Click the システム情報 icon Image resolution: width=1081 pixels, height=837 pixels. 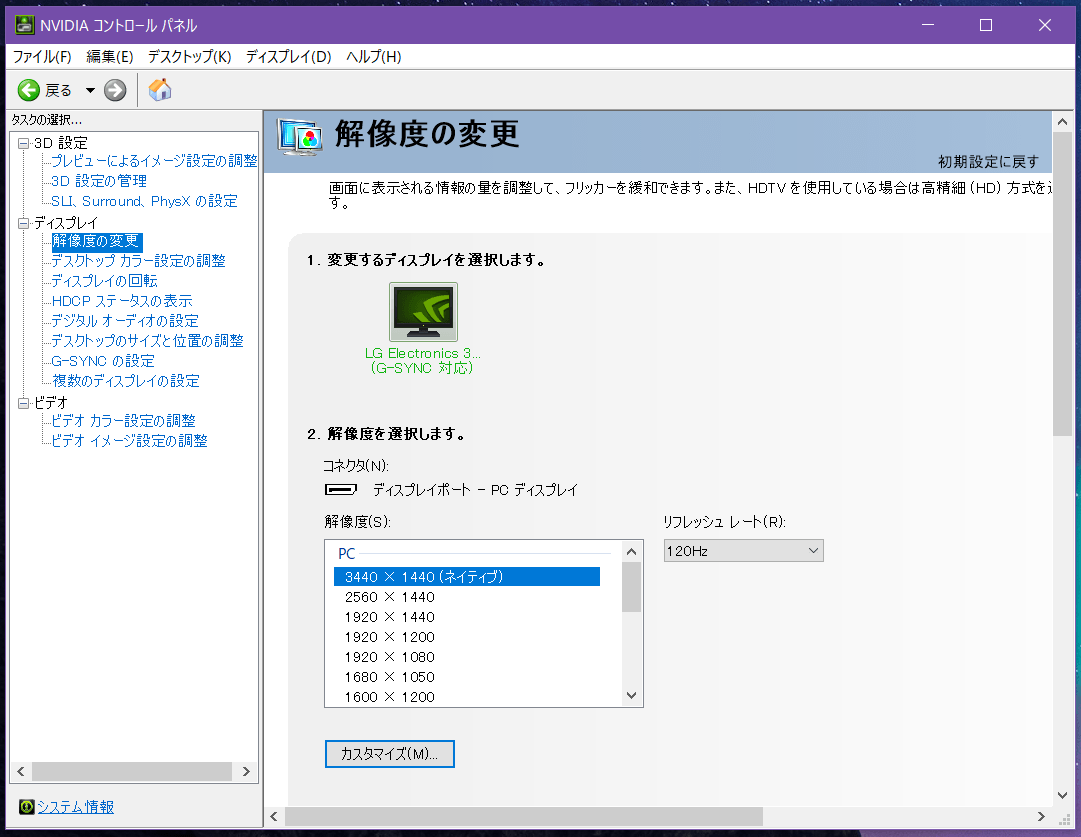tap(26, 807)
